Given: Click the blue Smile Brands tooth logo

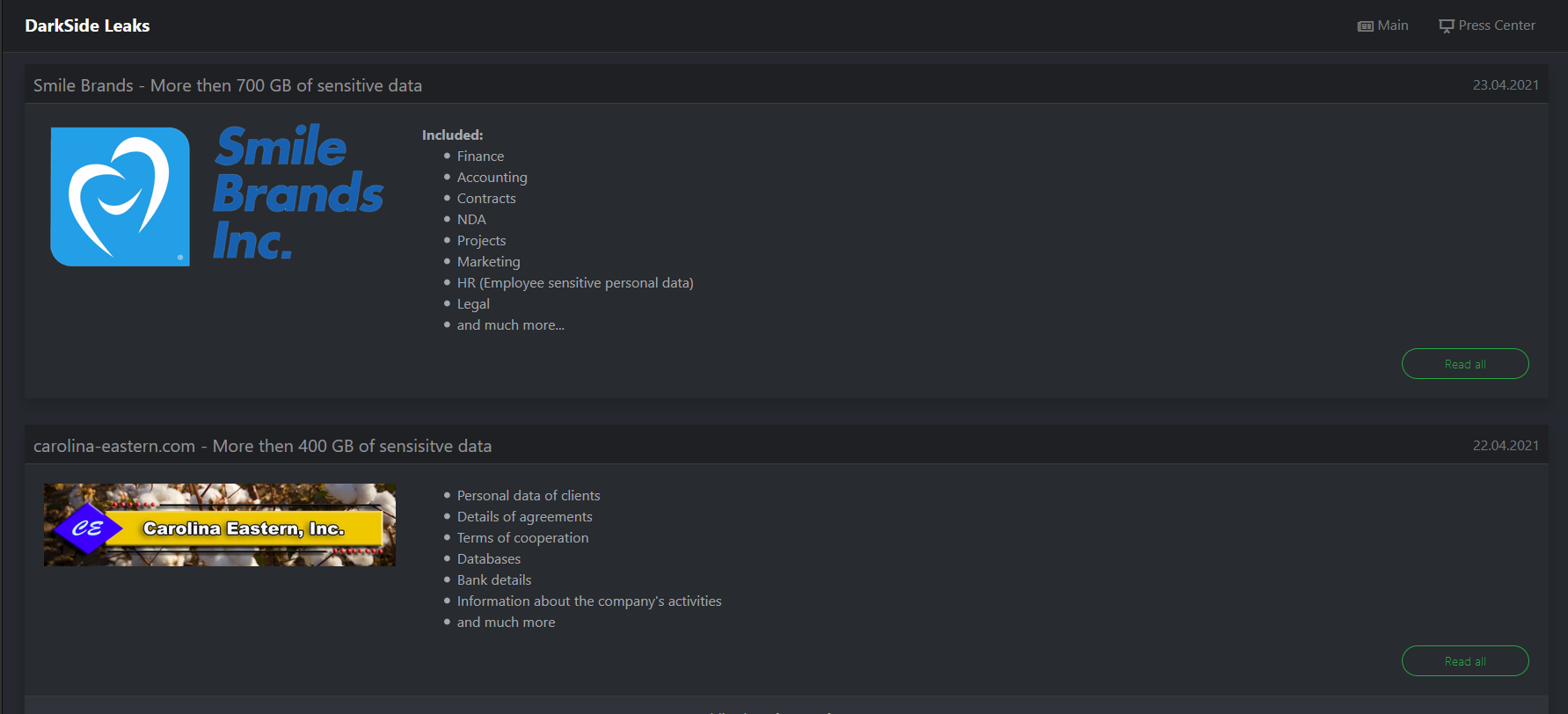Looking at the screenshot, I should 120,197.
